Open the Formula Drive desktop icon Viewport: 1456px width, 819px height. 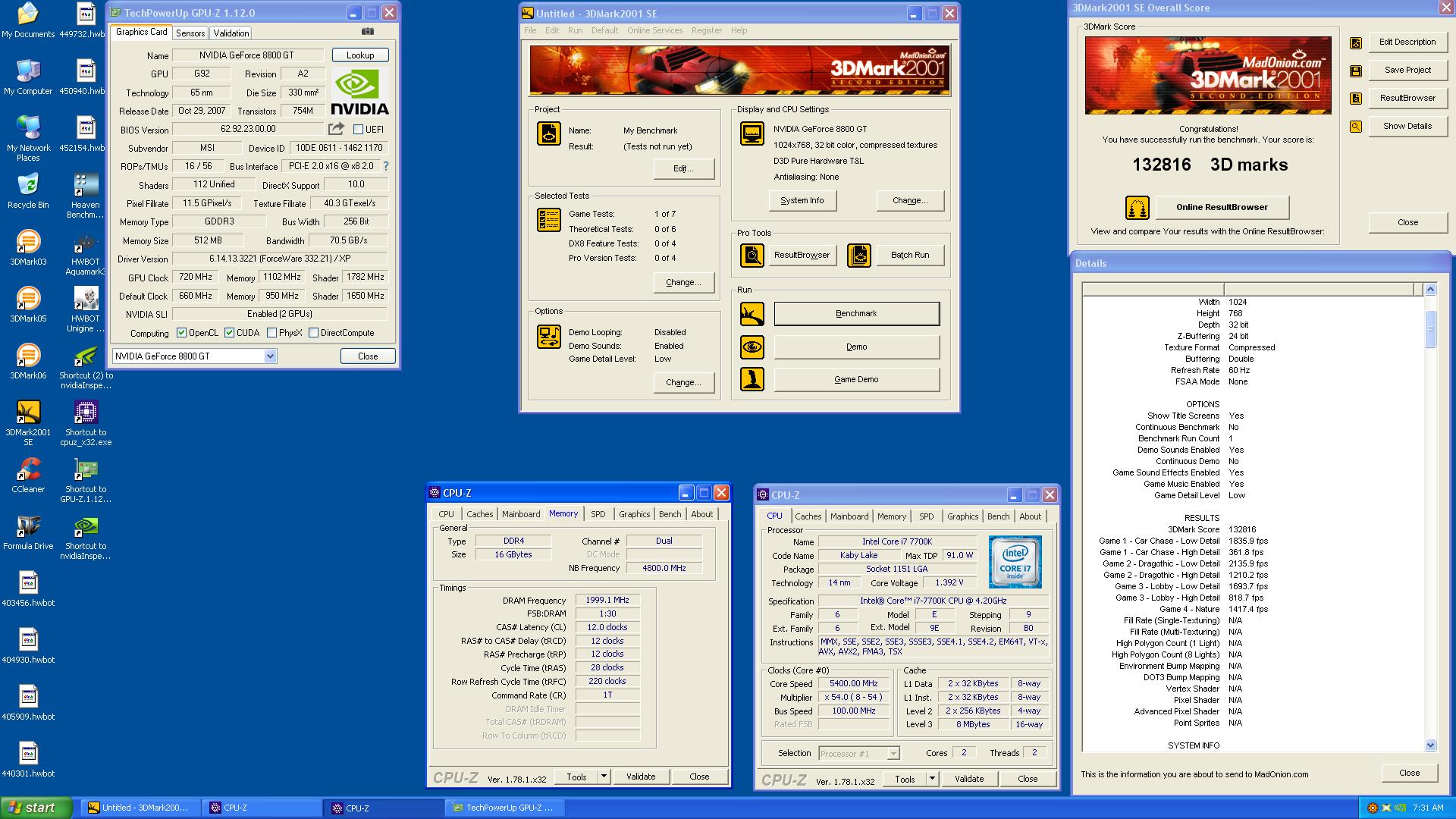pyautogui.click(x=28, y=532)
